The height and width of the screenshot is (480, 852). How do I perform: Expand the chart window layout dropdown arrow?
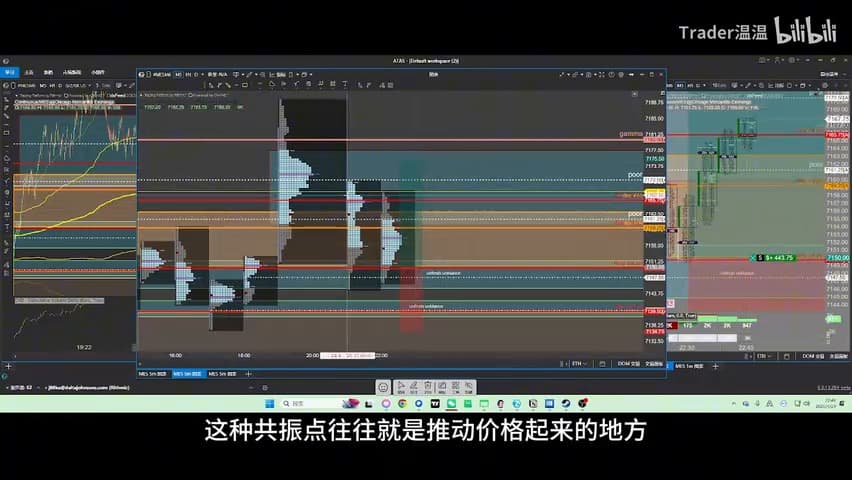tap(311, 74)
